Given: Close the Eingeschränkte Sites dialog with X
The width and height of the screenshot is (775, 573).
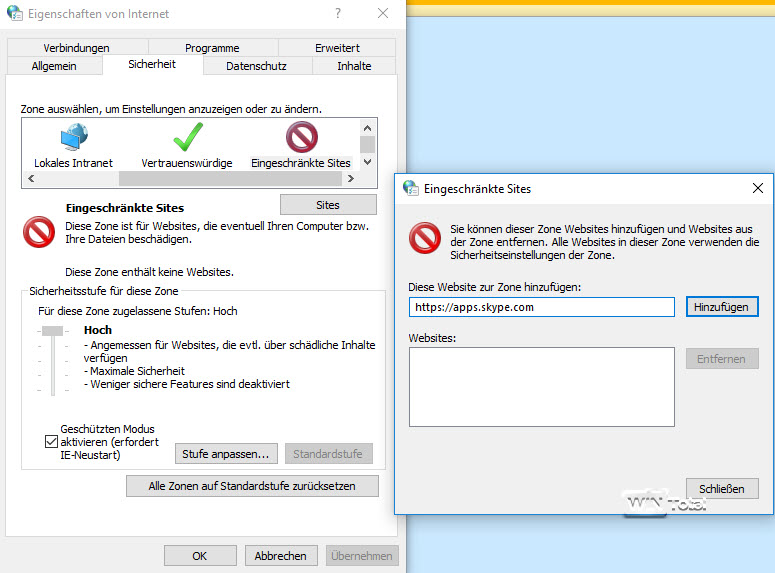Looking at the screenshot, I should coord(758,188).
